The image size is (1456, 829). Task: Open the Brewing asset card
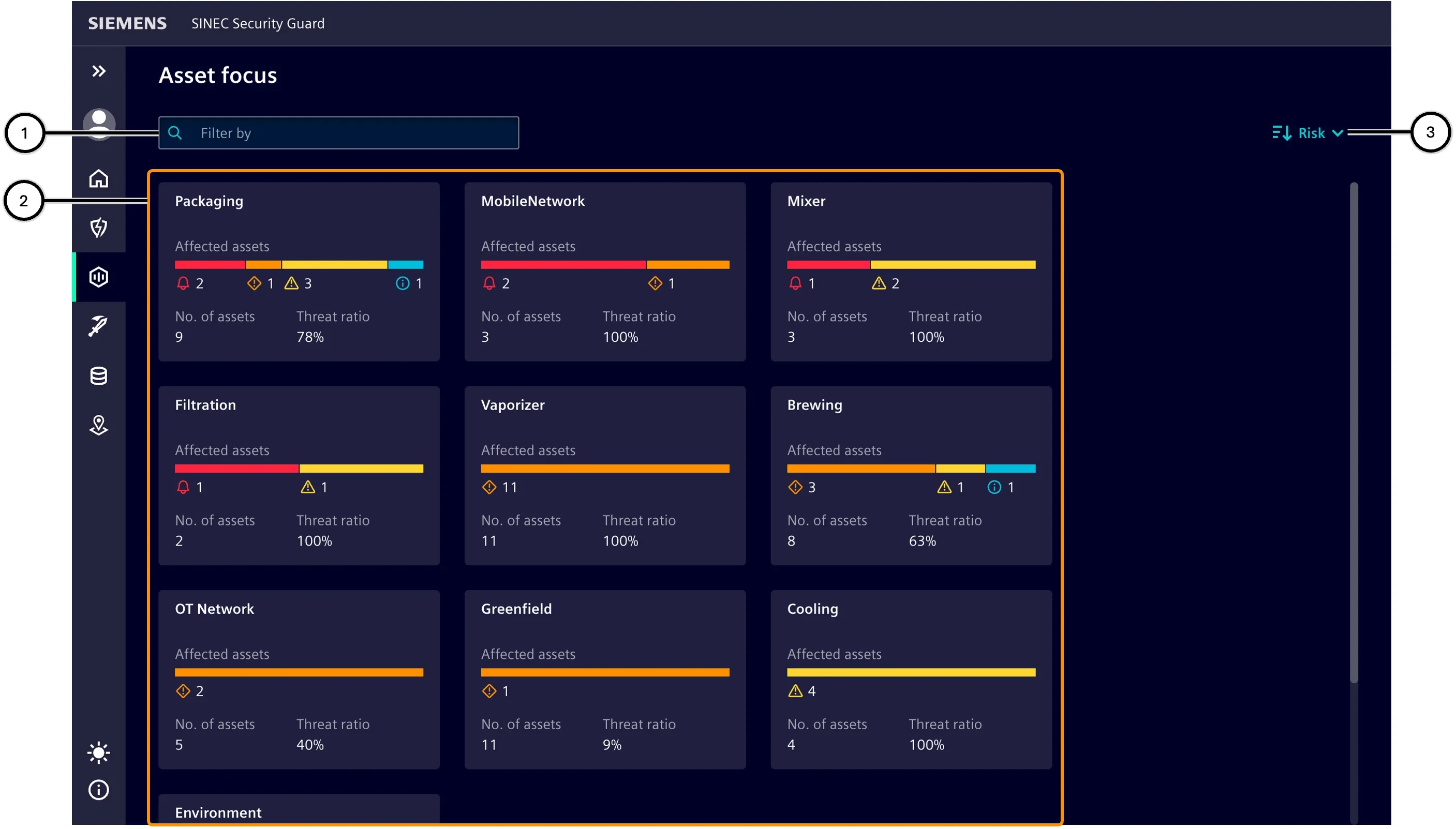(911, 476)
